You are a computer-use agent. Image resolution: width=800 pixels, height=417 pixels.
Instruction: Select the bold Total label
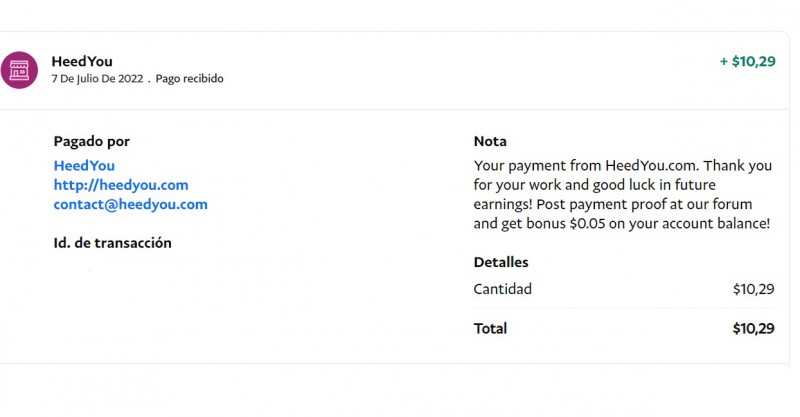[x=490, y=329]
